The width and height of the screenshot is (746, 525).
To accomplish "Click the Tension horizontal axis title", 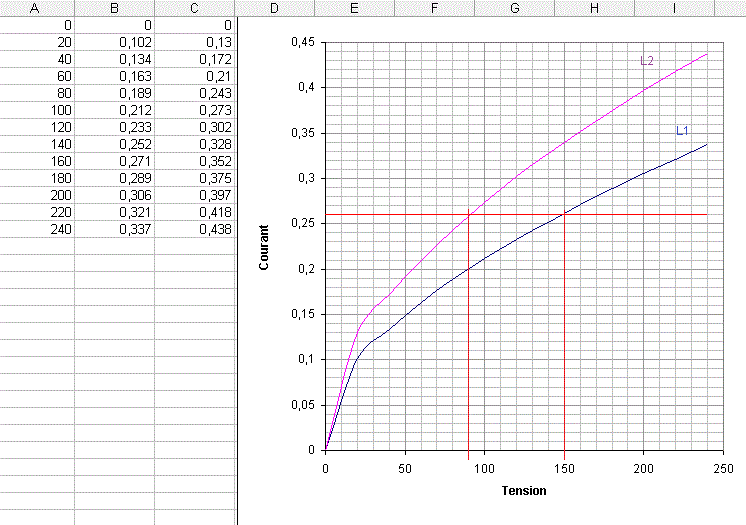I will [x=524, y=491].
